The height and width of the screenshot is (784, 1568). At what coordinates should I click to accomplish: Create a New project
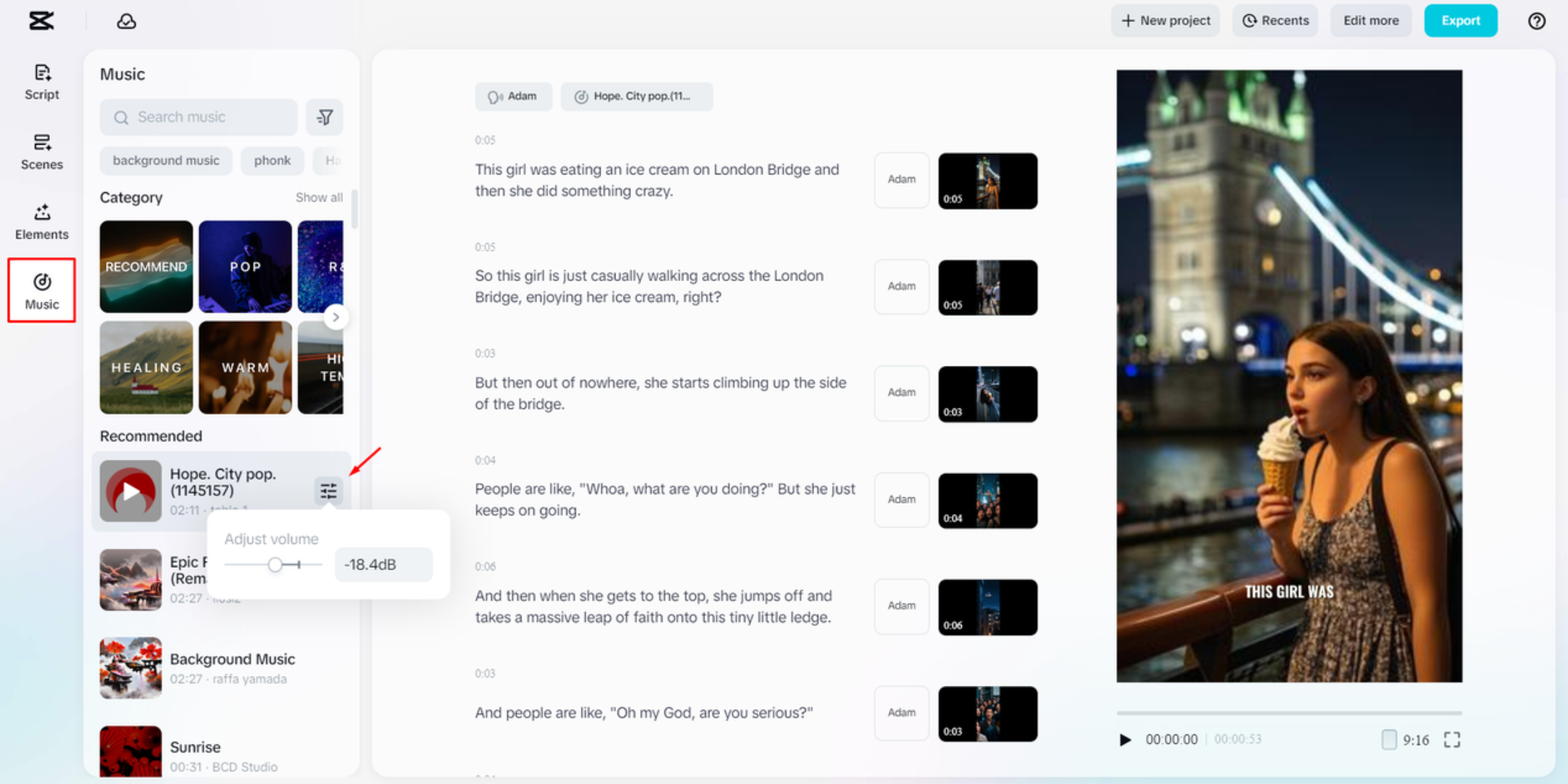[x=1165, y=20]
